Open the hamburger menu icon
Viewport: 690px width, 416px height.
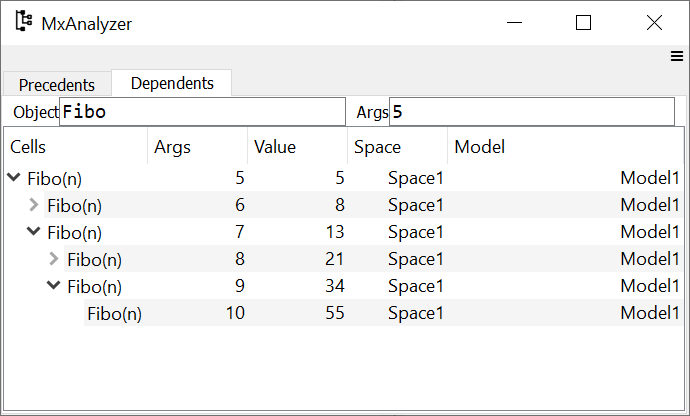pos(677,57)
